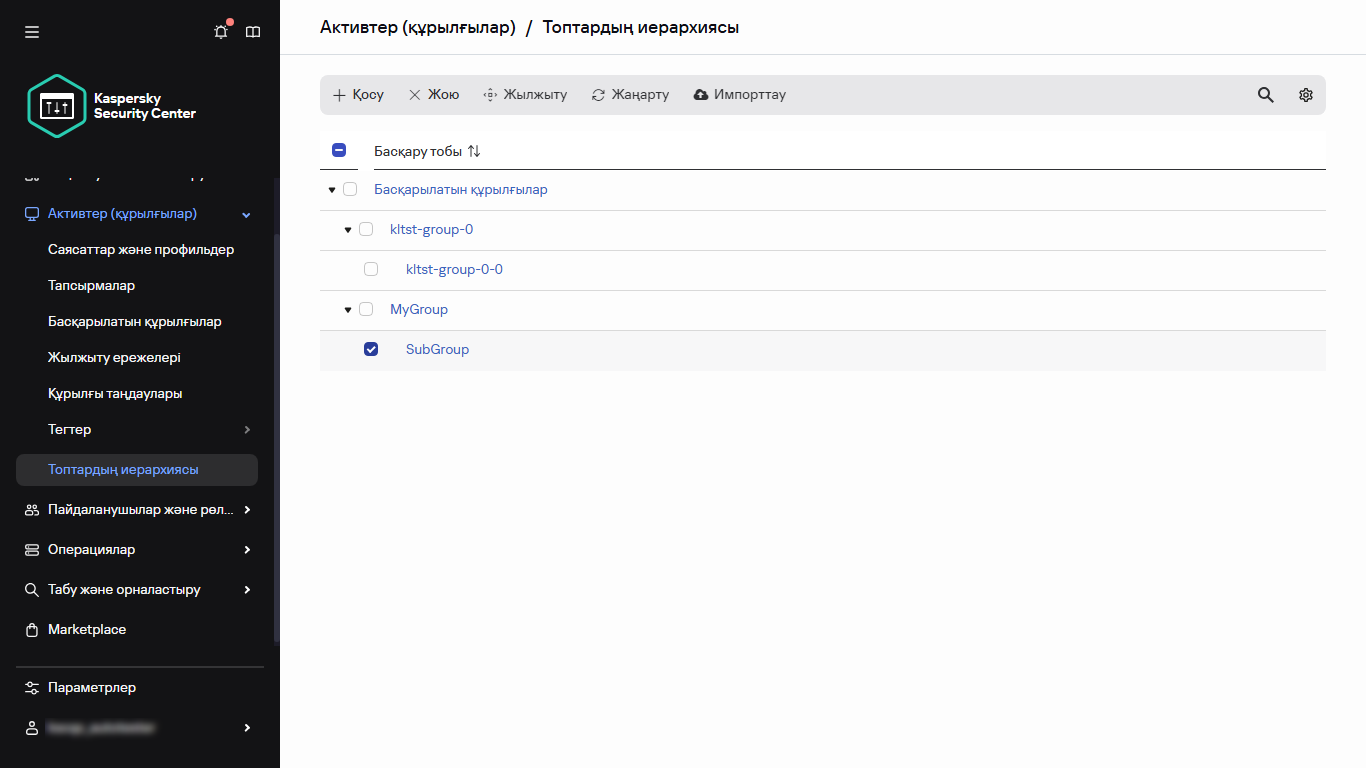The height and width of the screenshot is (768, 1366).
Task: Uncheck the SubGroup checkbox
Action: tap(371, 348)
